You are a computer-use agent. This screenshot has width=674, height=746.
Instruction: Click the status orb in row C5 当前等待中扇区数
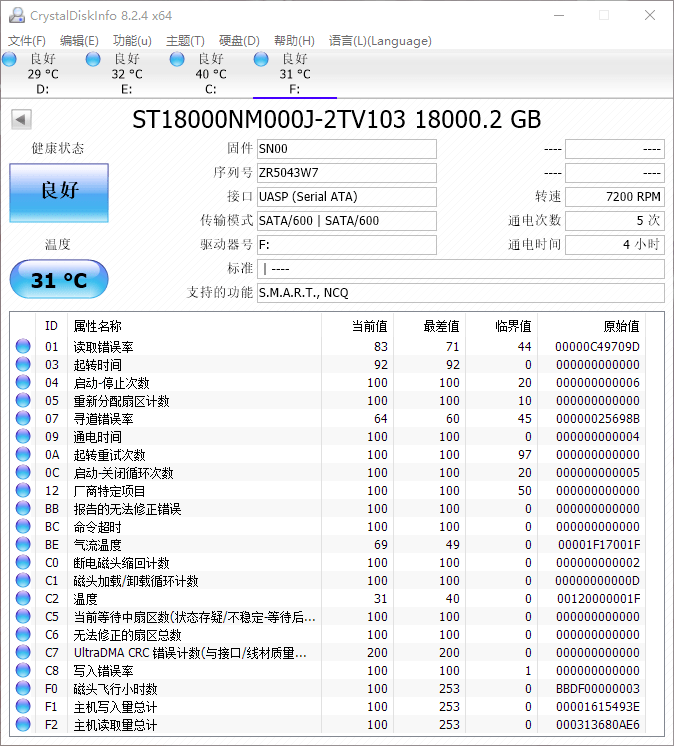click(23, 616)
